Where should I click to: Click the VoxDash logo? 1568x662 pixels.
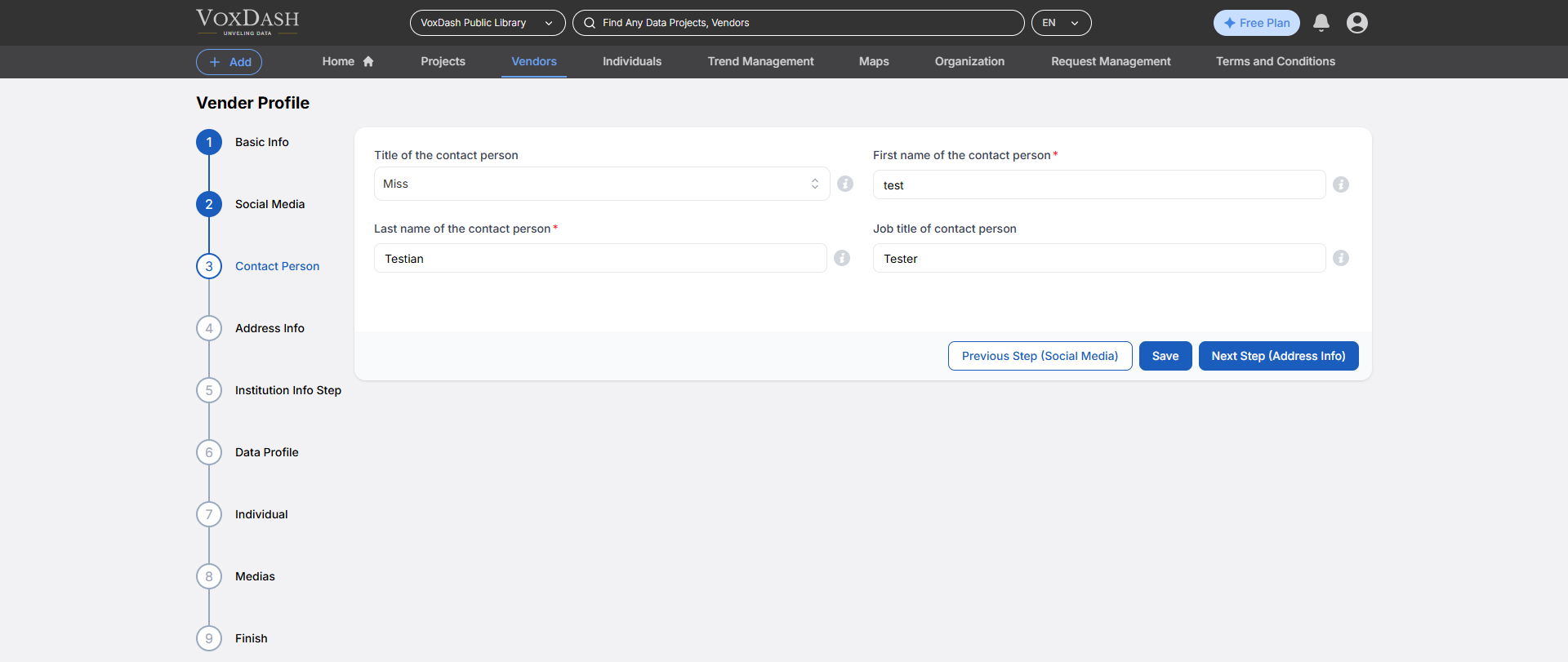pos(247,22)
